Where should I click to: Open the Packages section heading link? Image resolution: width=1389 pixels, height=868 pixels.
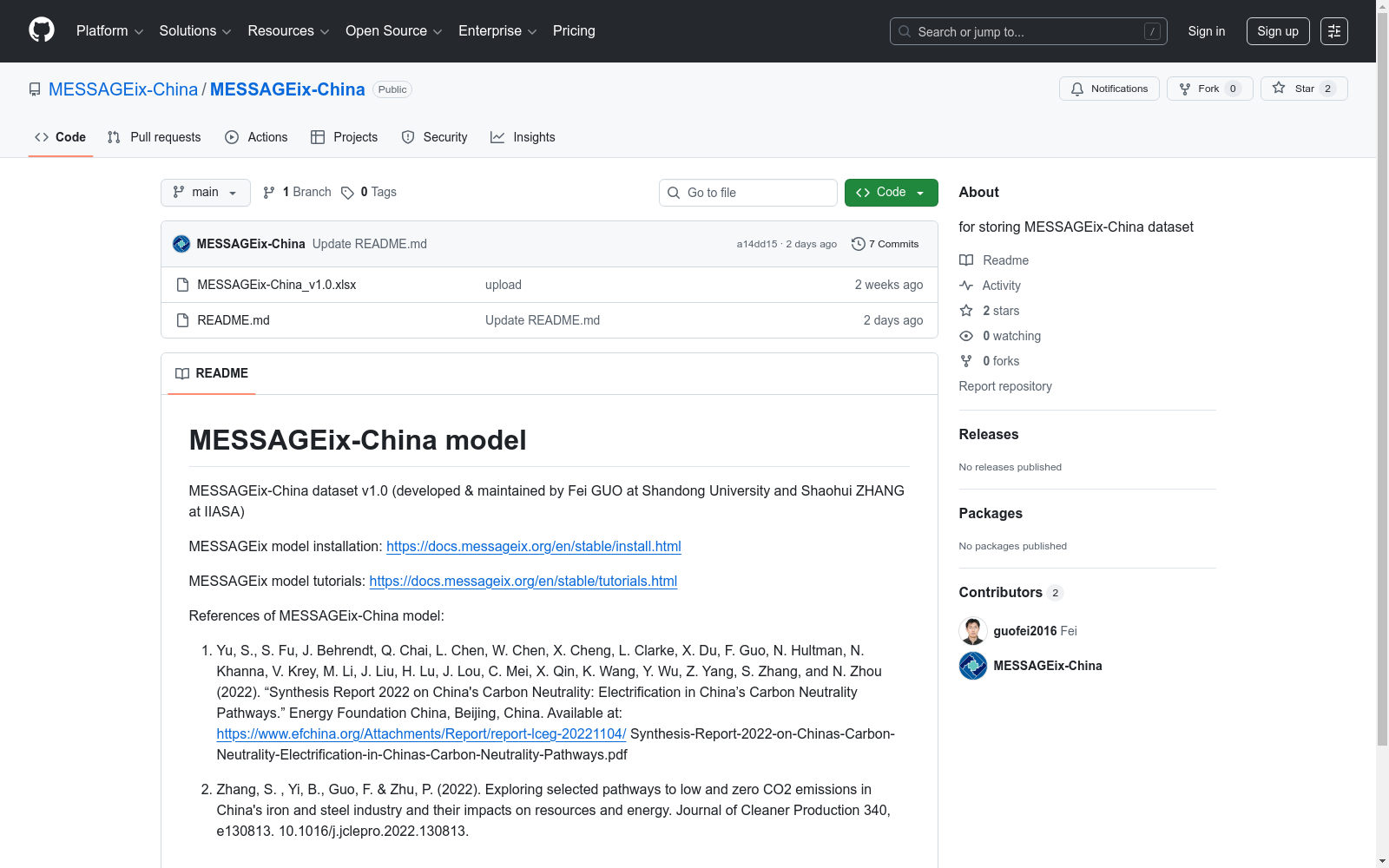[x=991, y=513]
